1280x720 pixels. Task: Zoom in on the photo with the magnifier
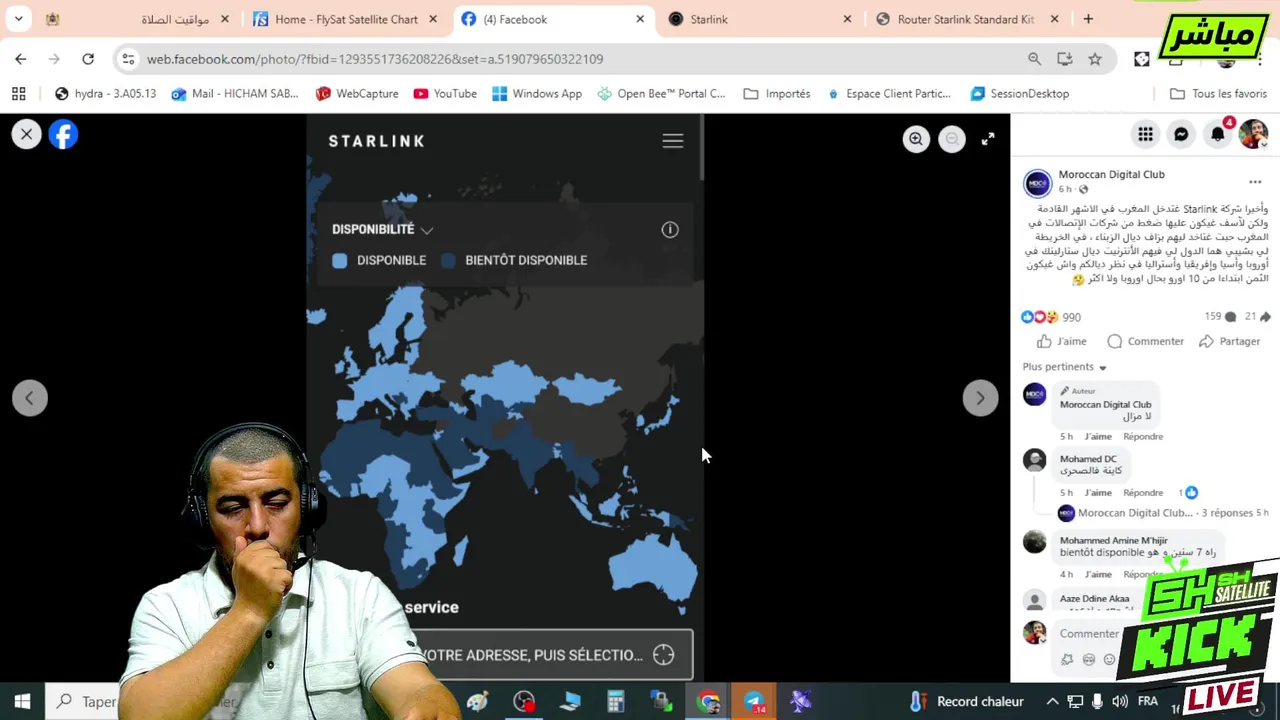pyautogui.click(x=916, y=140)
